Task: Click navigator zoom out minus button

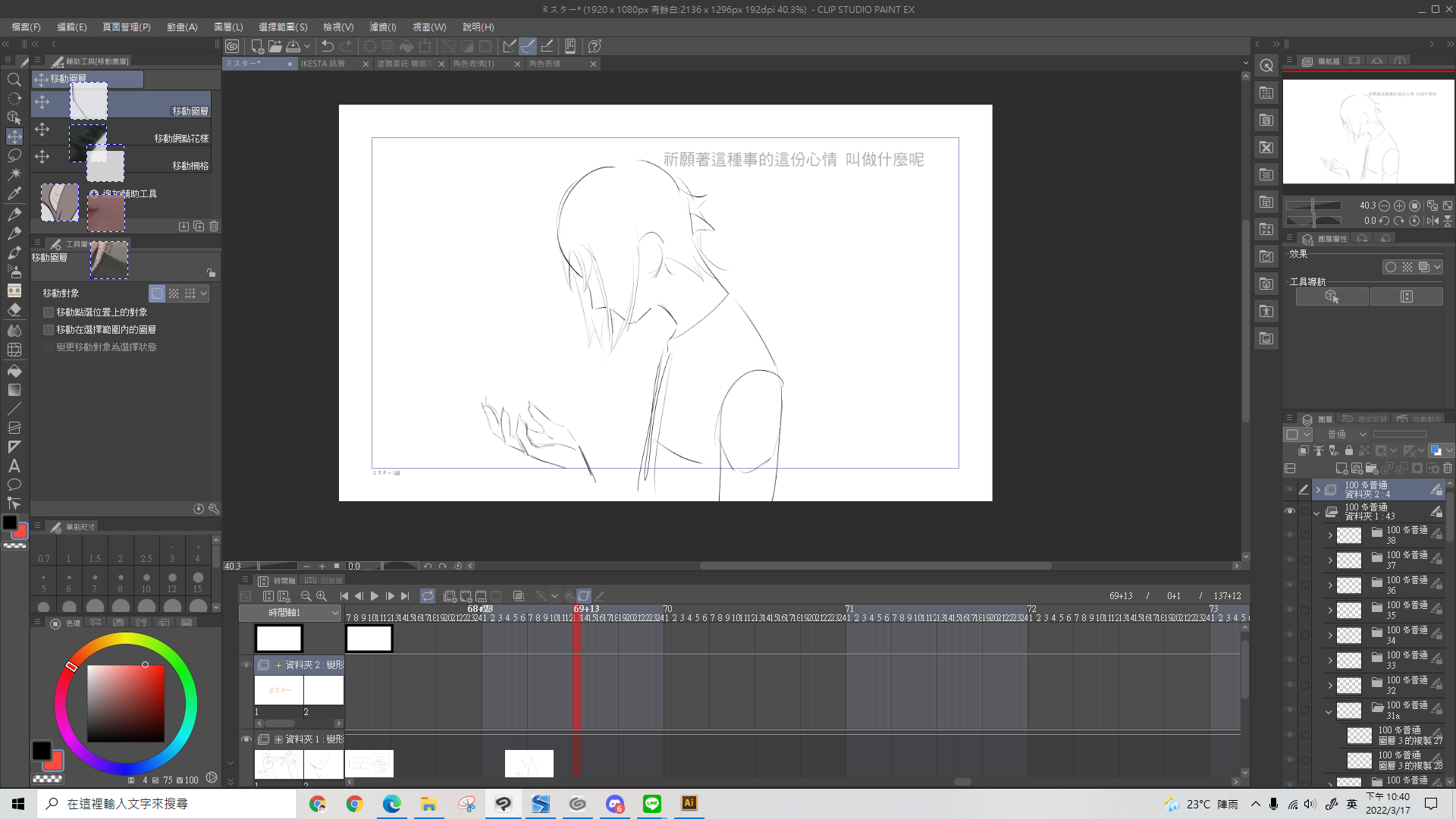Action: coord(1385,206)
